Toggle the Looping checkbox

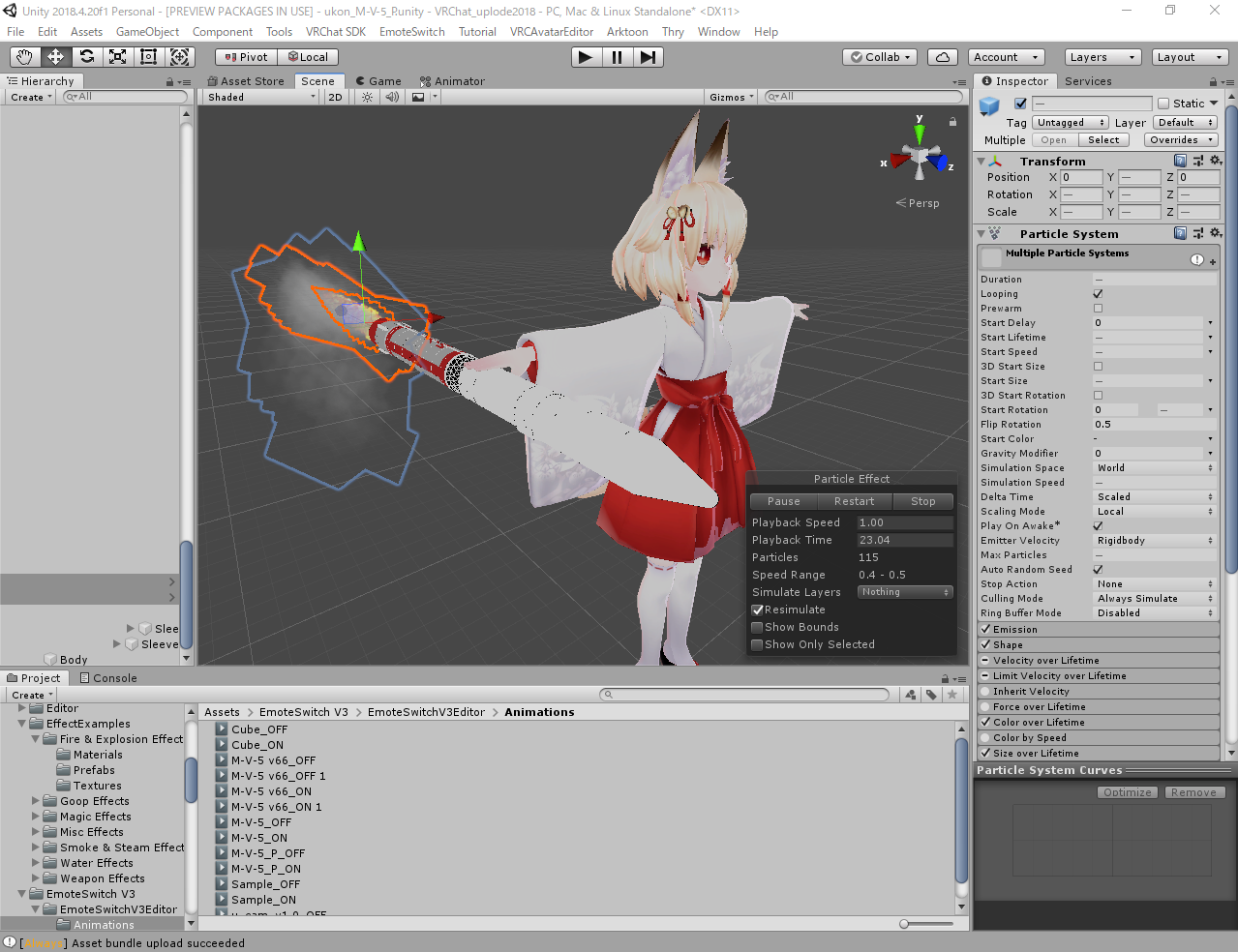click(1098, 294)
